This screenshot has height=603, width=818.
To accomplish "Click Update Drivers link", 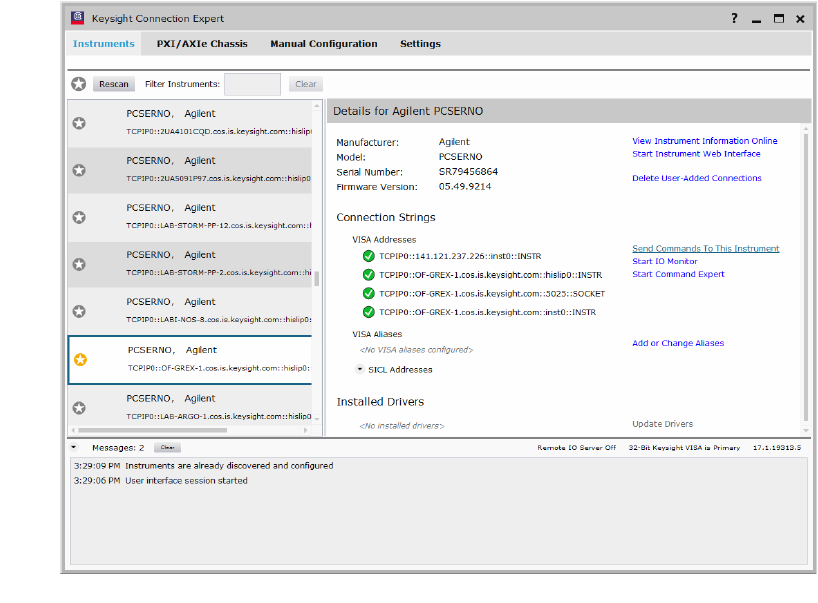I will 663,424.
